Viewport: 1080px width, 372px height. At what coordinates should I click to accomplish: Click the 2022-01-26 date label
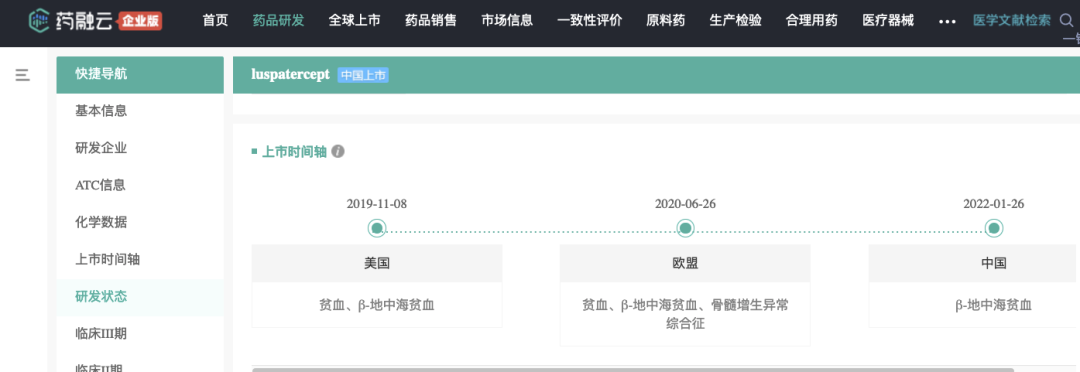[x=993, y=204]
